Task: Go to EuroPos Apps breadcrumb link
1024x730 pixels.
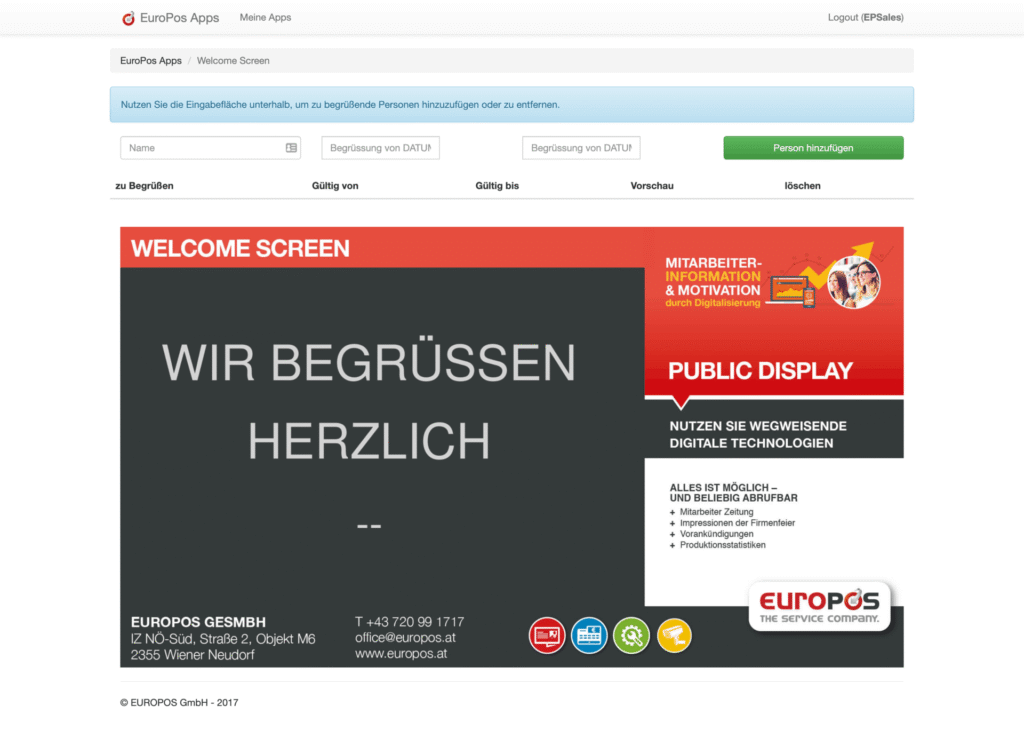Action: [151, 61]
